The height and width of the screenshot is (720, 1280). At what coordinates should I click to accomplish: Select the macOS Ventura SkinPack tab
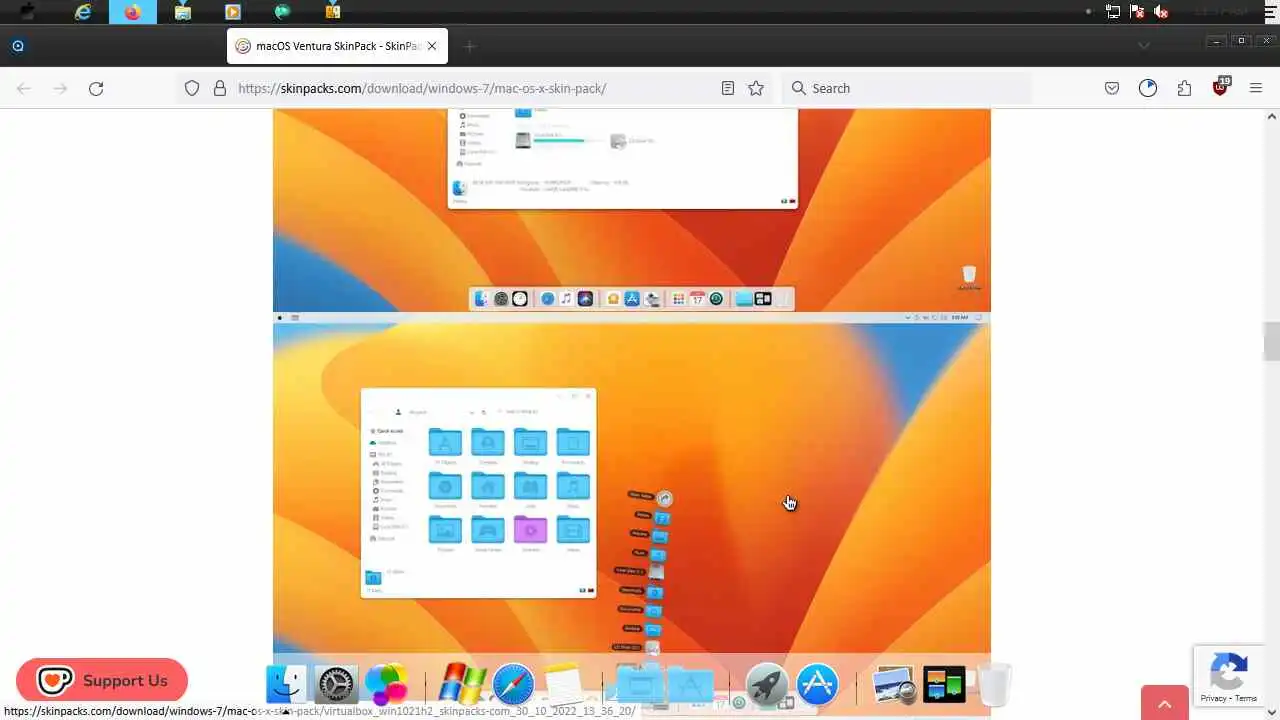click(337, 46)
